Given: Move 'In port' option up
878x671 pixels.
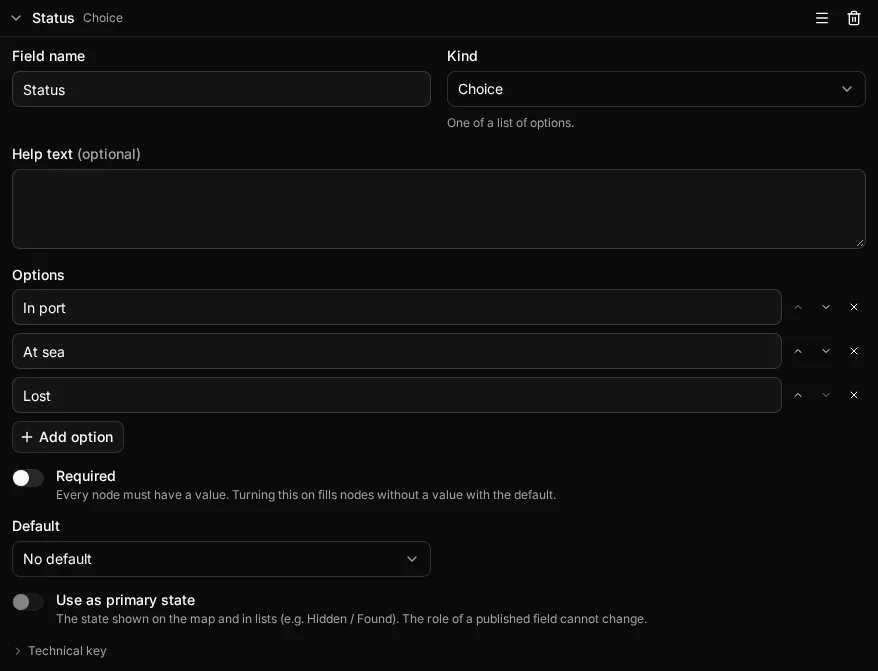Looking at the screenshot, I should (798, 307).
